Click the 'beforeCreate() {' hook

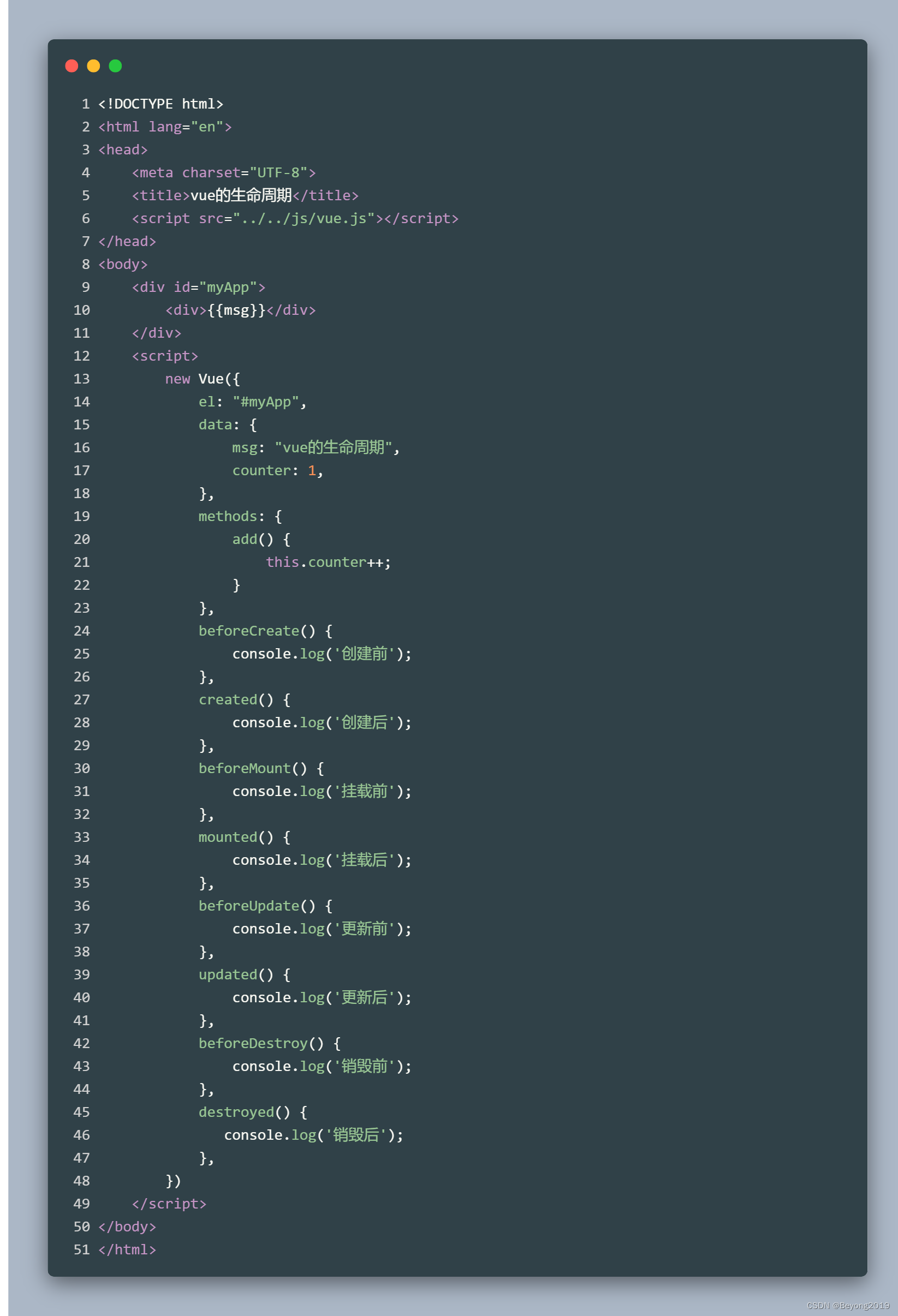(266, 631)
